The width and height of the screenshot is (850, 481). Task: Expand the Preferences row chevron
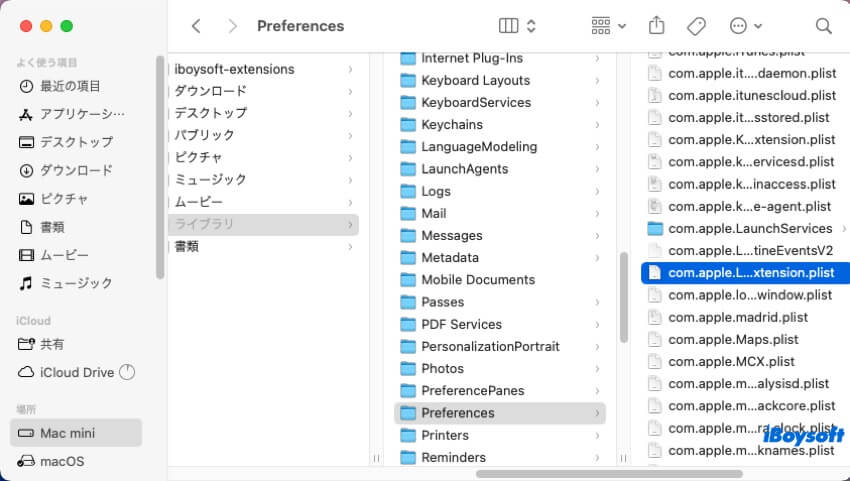[597, 413]
